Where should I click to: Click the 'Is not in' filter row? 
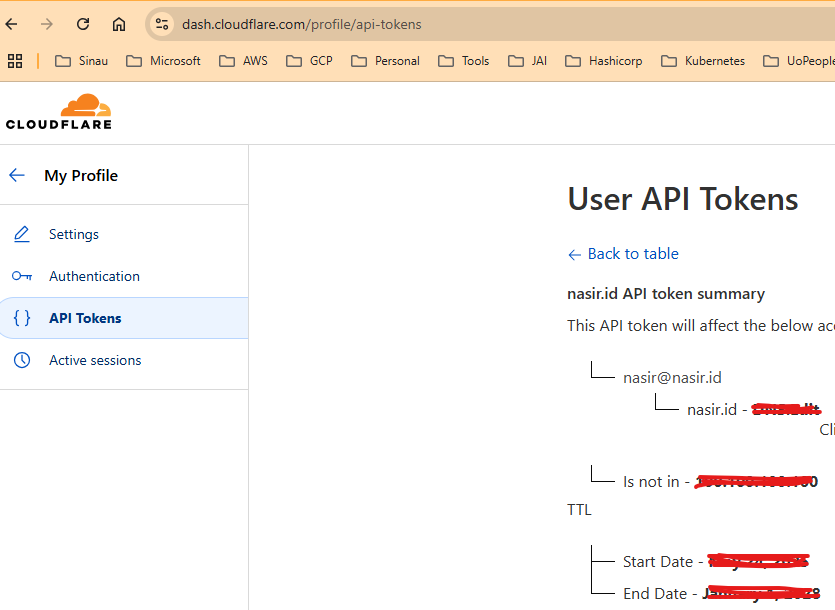click(x=721, y=481)
